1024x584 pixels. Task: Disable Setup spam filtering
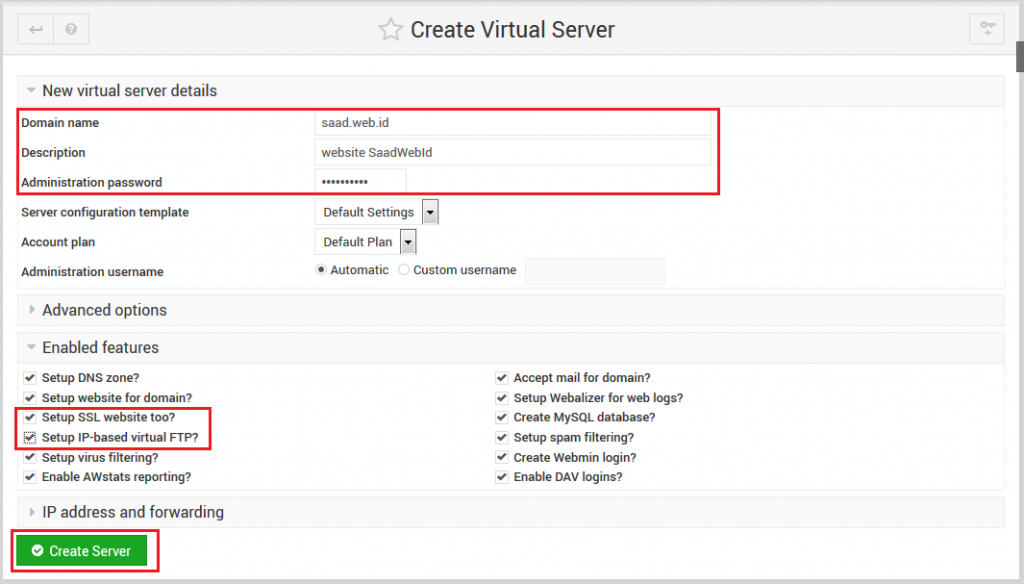pyautogui.click(x=502, y=437)
